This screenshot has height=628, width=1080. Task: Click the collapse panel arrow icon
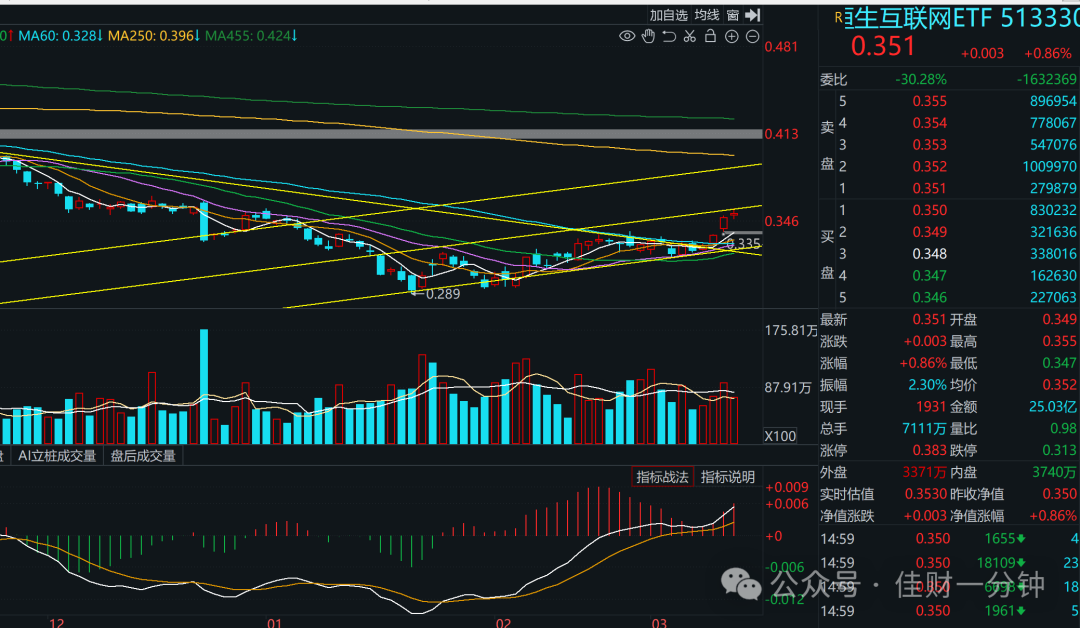click(753, 15)
